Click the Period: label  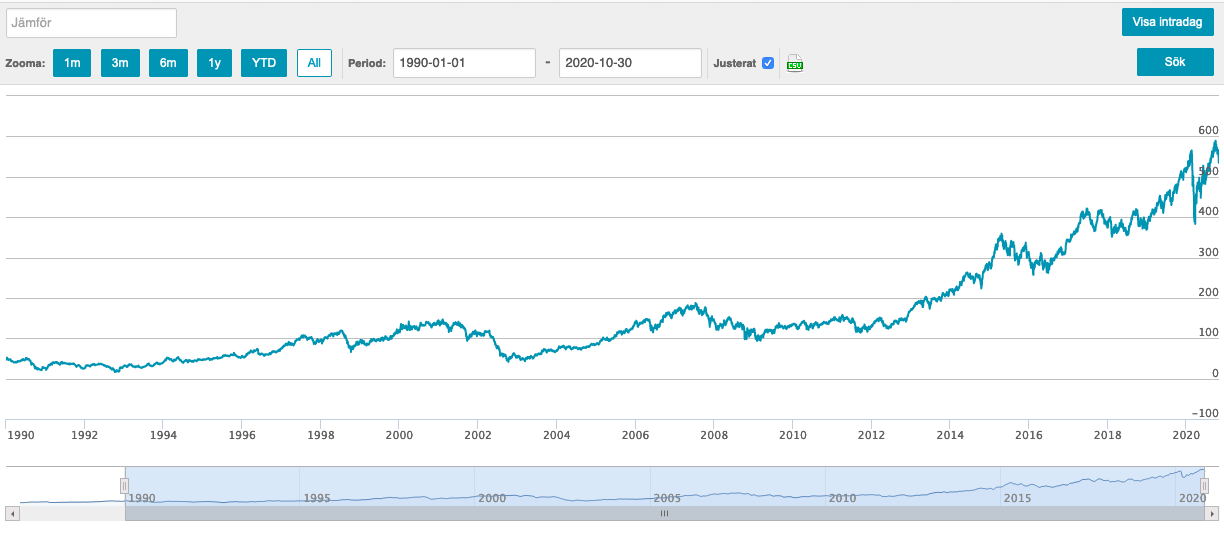click(367, 63)
